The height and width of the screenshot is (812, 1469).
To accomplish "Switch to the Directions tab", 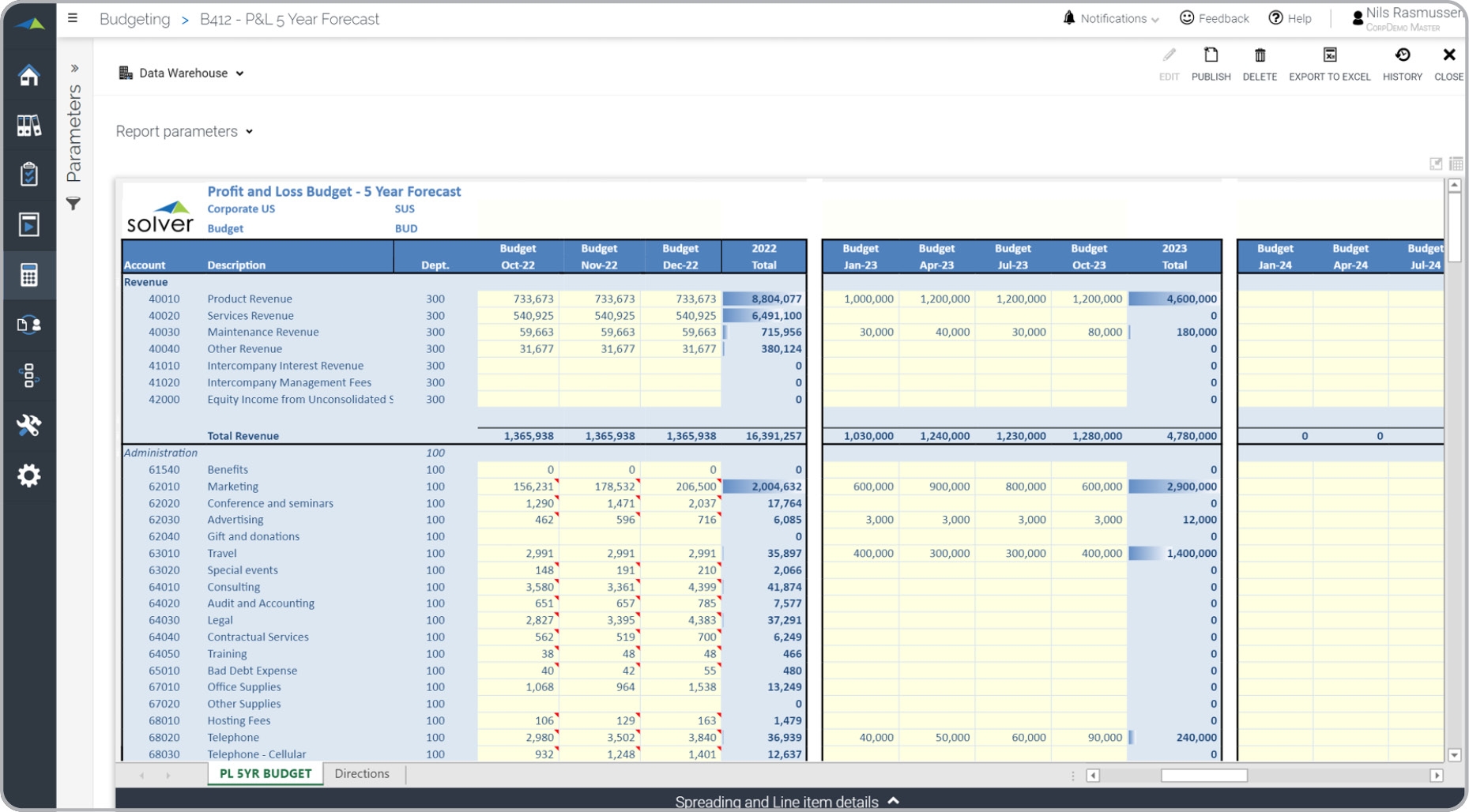I will [362, 773].
